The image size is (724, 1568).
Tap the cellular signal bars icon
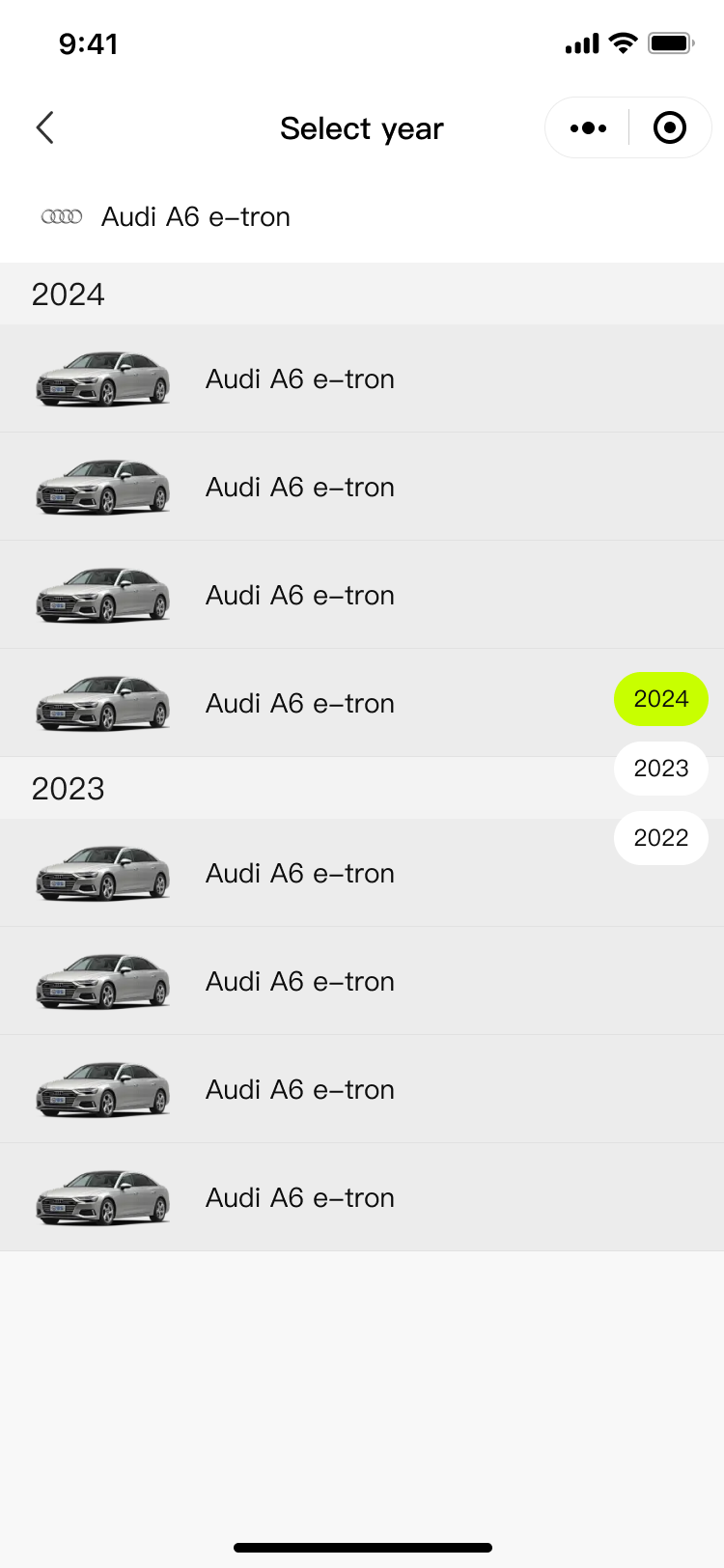tap(581, 44)
